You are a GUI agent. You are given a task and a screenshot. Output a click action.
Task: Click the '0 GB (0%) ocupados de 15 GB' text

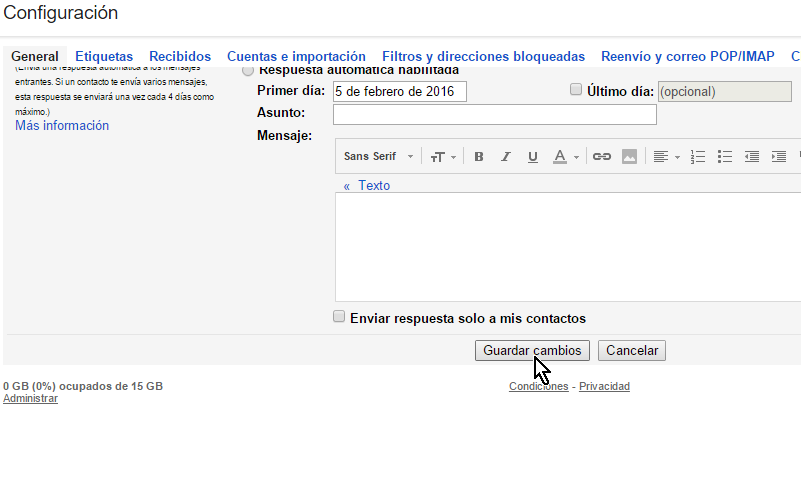pos(83,386)
